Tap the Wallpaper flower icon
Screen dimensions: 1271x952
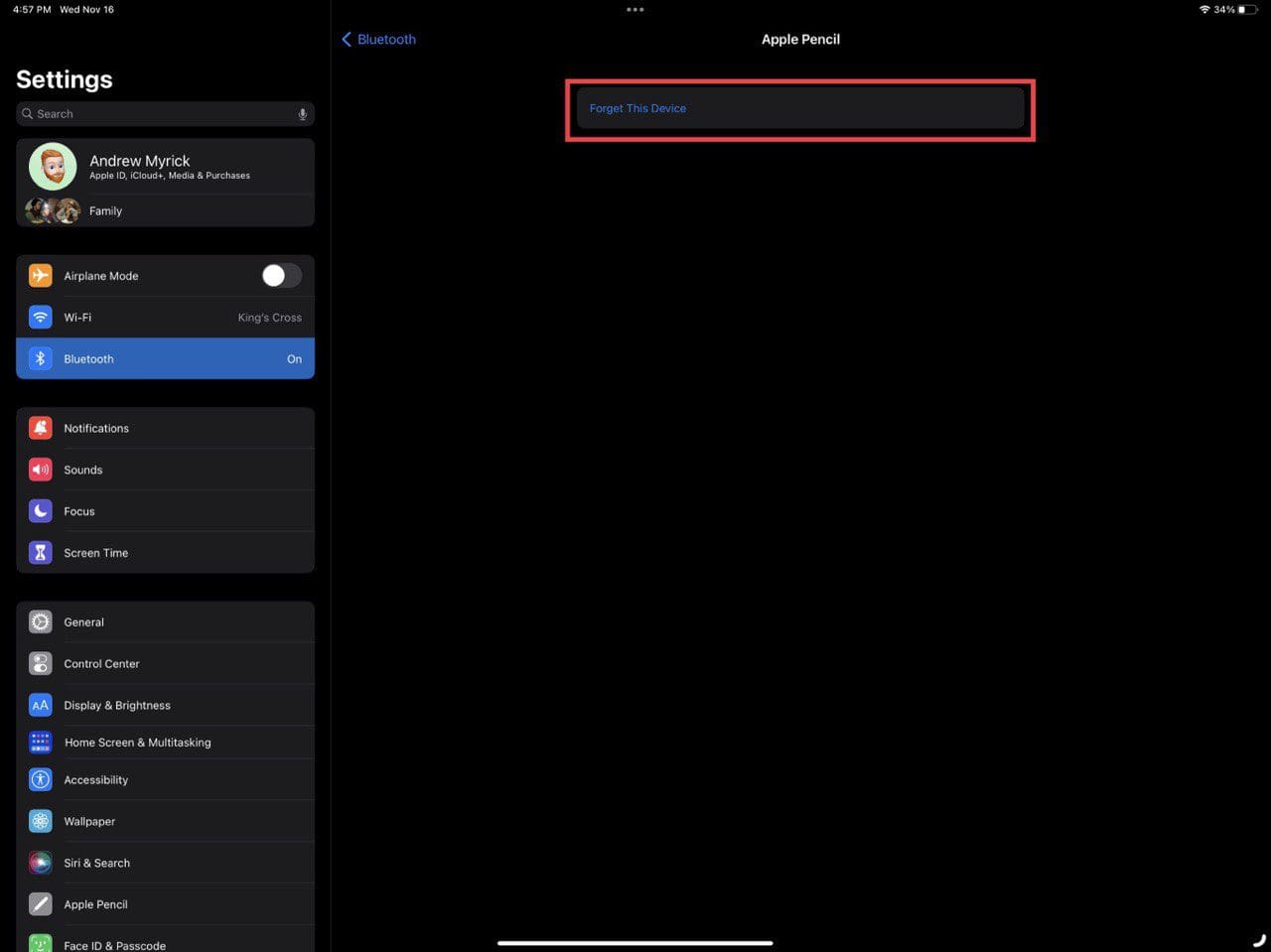coord(40,822)
